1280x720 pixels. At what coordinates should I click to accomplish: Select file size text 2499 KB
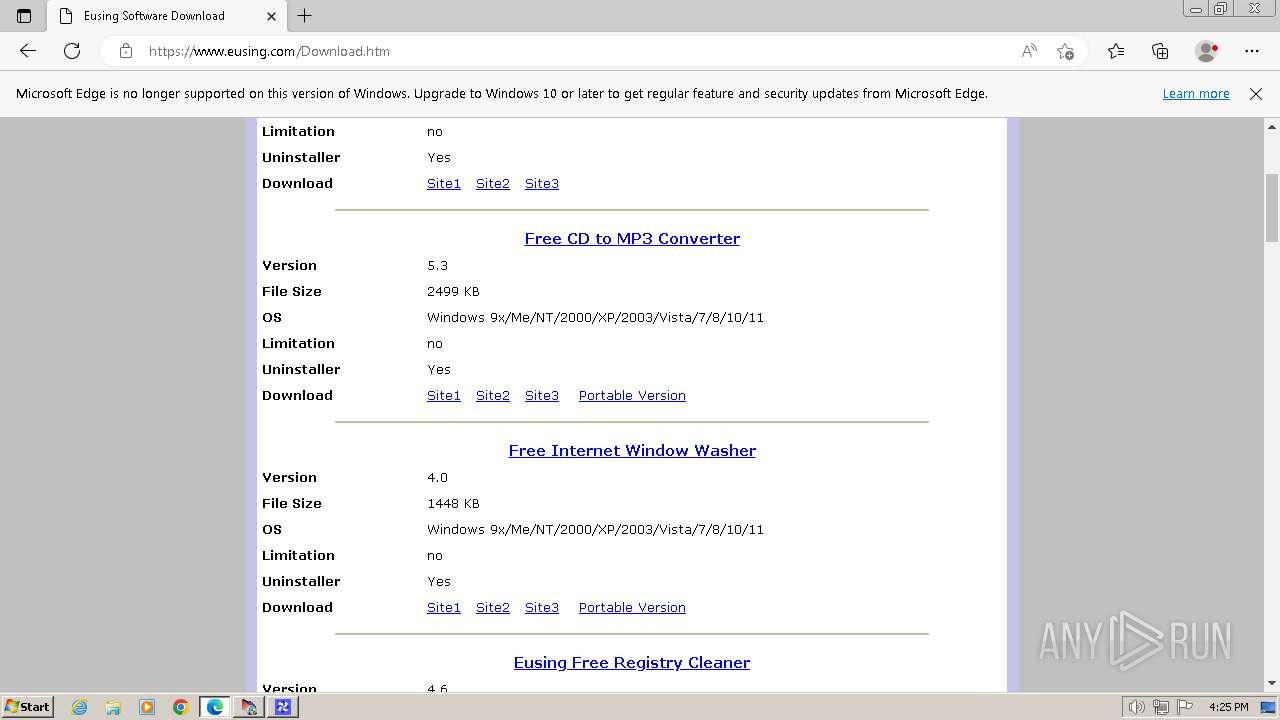coord(453,291)
